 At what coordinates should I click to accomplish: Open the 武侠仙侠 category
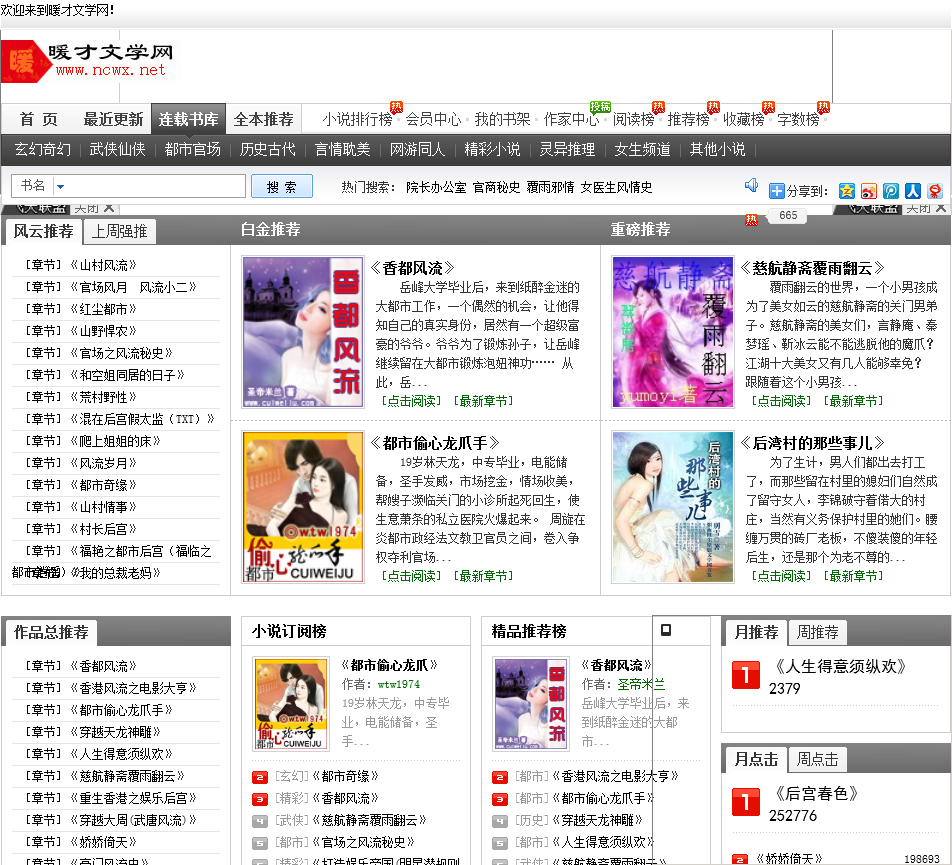[x=117, y=149]
